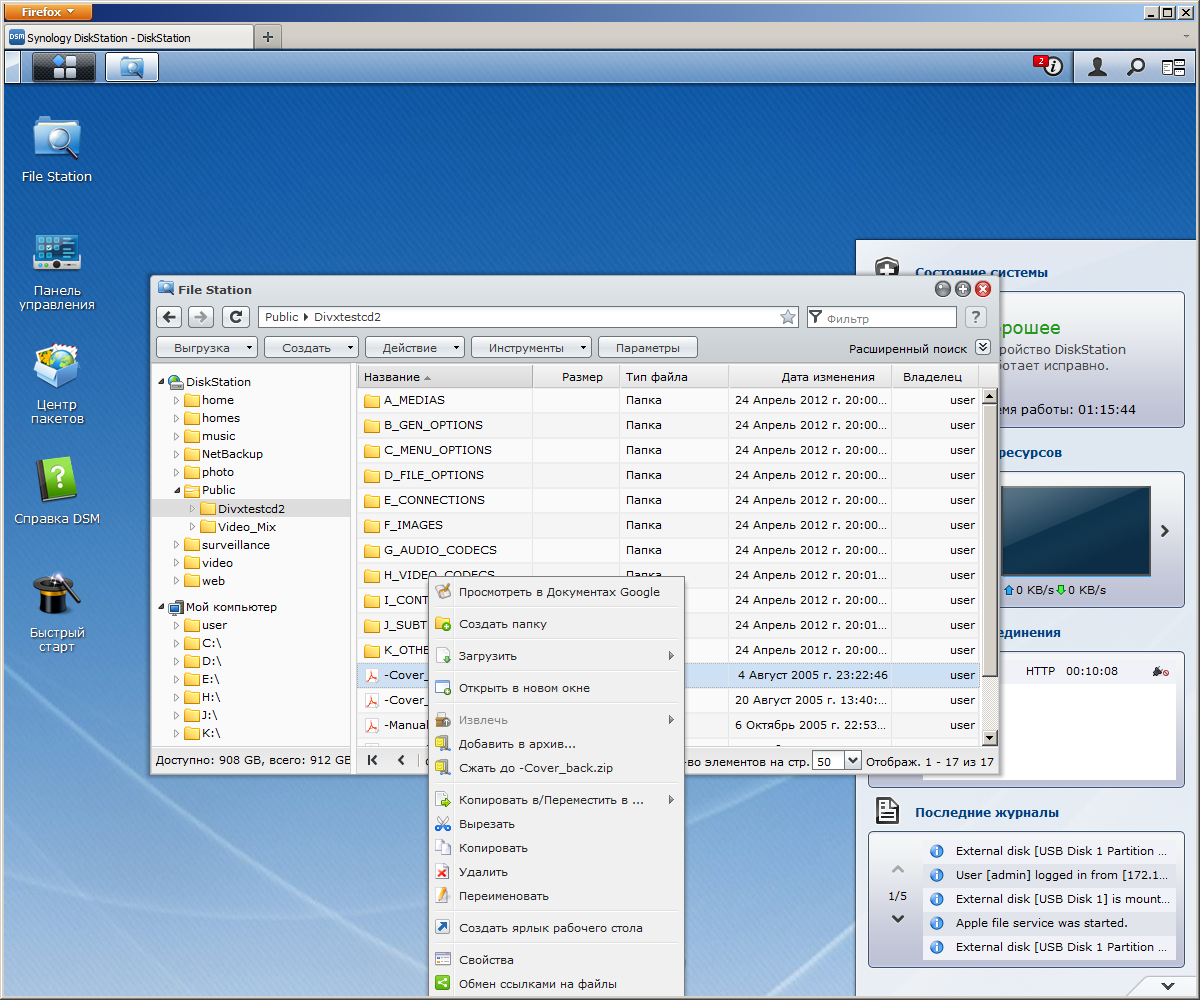Viewport: 1200px width, 1000px height.
Task: Refresh the File Station folder view
Action: [235, 317]
